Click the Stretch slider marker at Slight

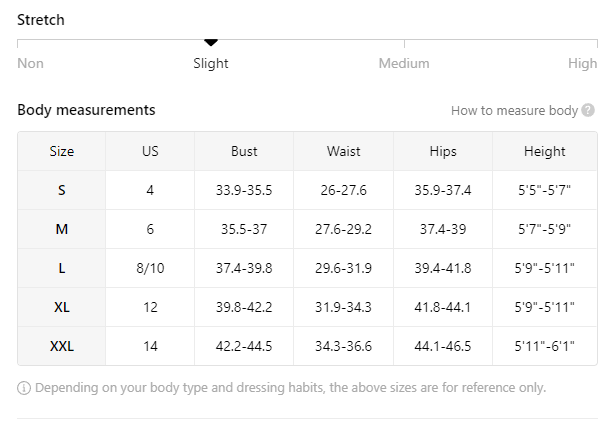(210, 42)
